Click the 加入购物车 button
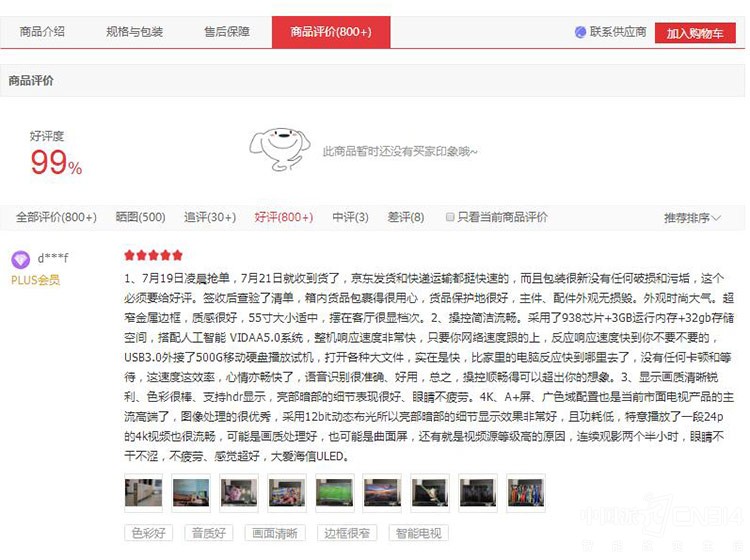Viewport: 750px width, 560px height. 695,33
